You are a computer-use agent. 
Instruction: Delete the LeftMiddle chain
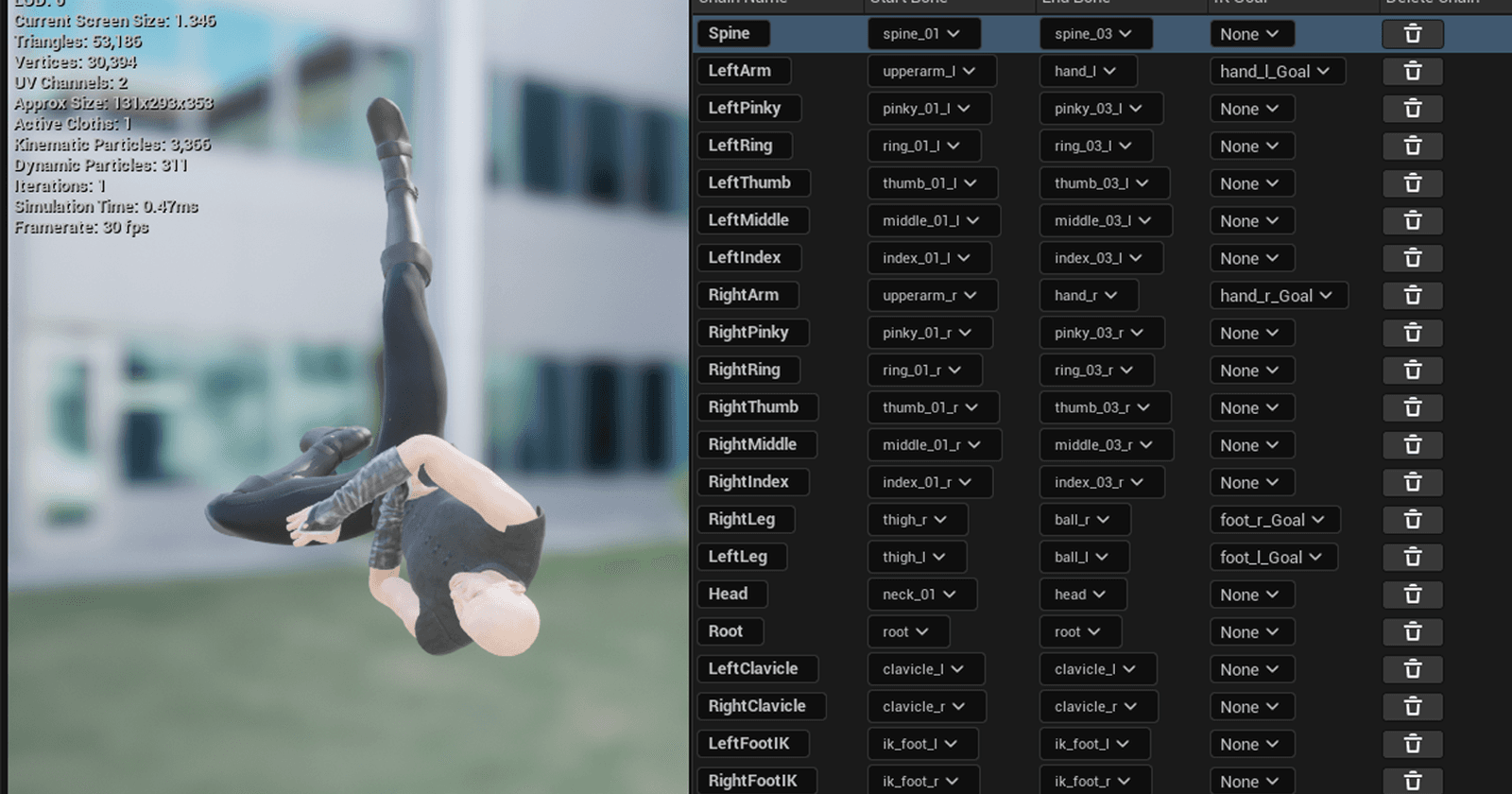(1413, 220)
